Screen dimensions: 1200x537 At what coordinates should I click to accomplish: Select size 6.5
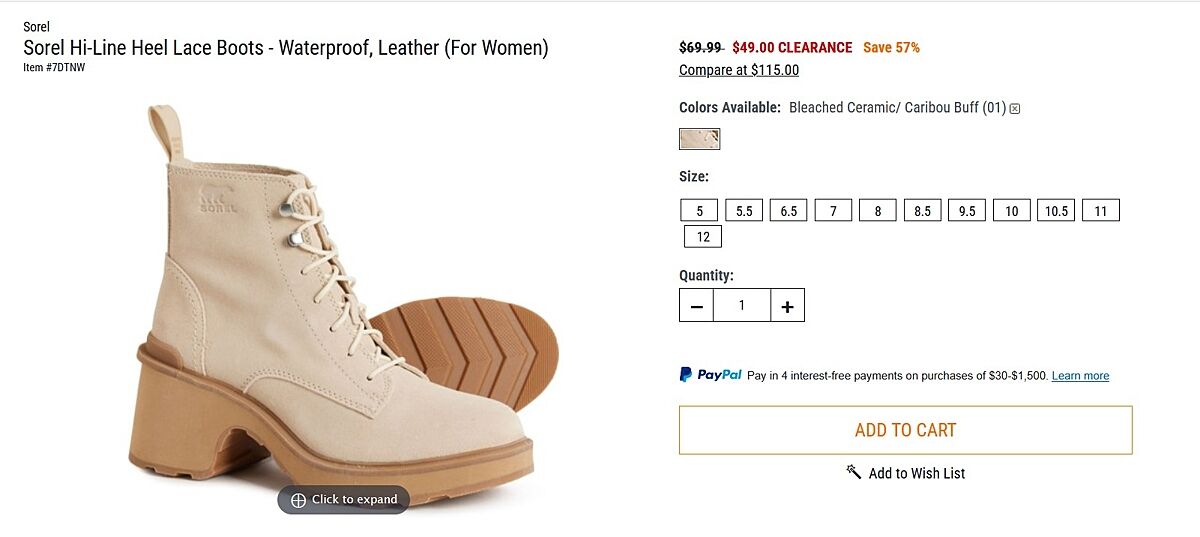click(788, 211)
